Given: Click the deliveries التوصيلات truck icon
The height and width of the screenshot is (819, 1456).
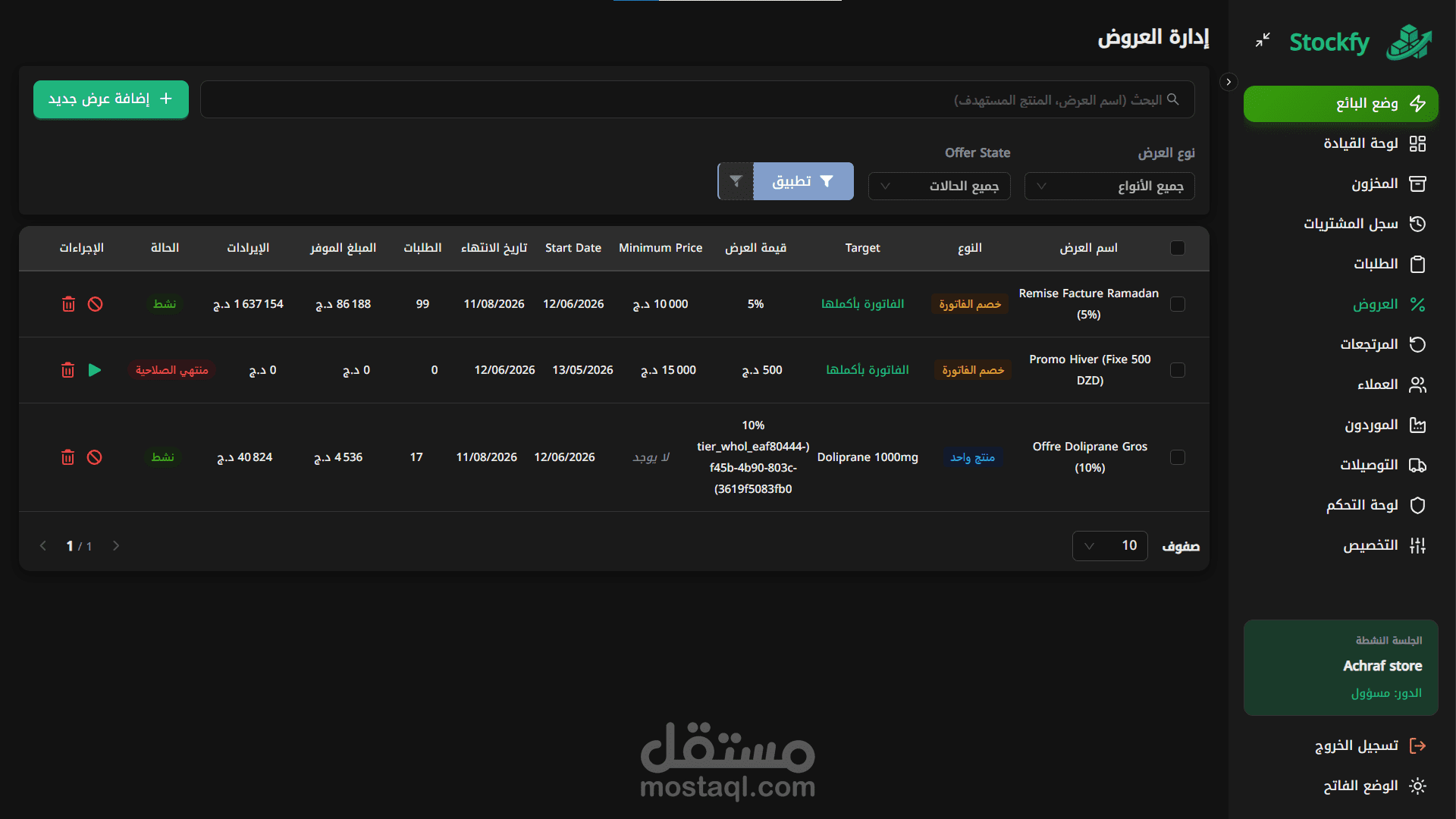Looking at the screenshot, I should coord(1417,465).
